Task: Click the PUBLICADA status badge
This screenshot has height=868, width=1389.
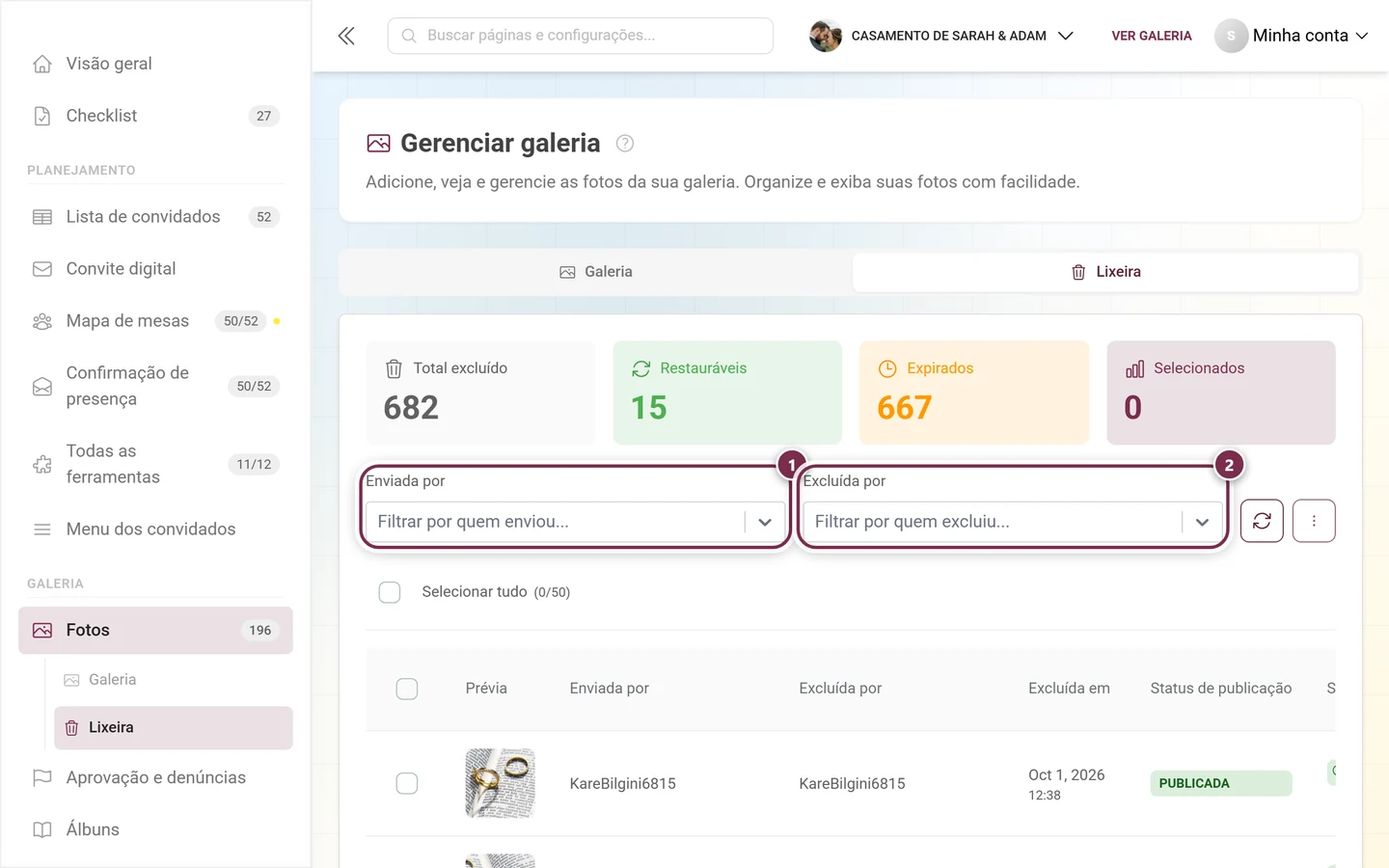Action: coord(1220,783)
